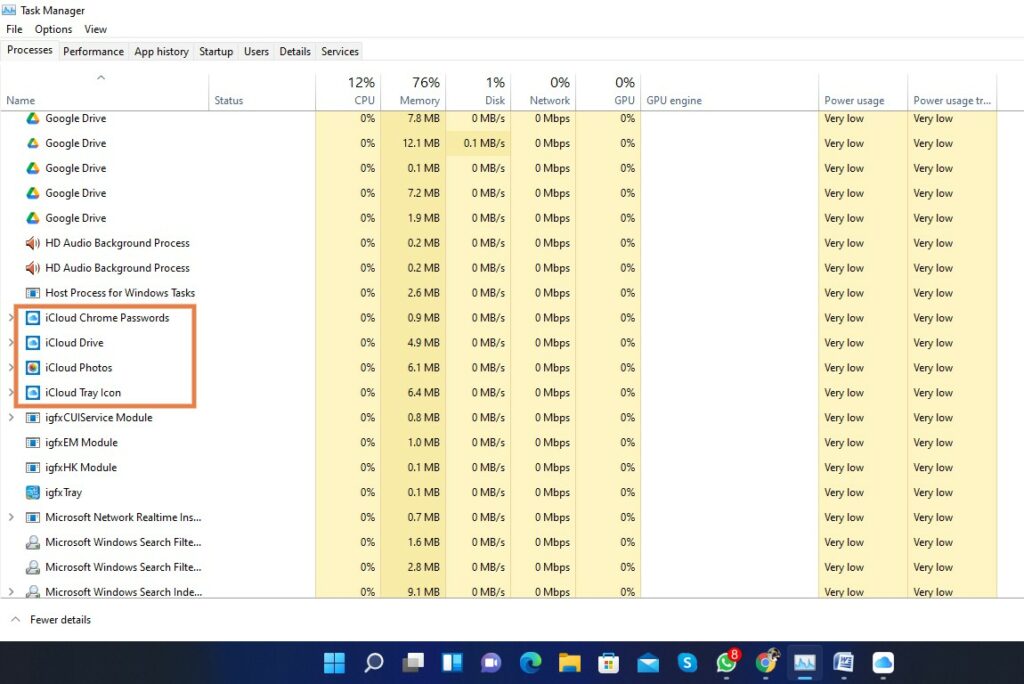Viewport: 1024px width, 684px height.
Task: Select the 9.1 MB memory cell
Action: (x=413, y=592)
